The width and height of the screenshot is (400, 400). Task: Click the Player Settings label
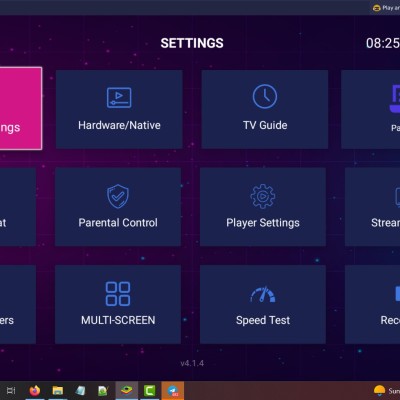(x=263, y=223)
